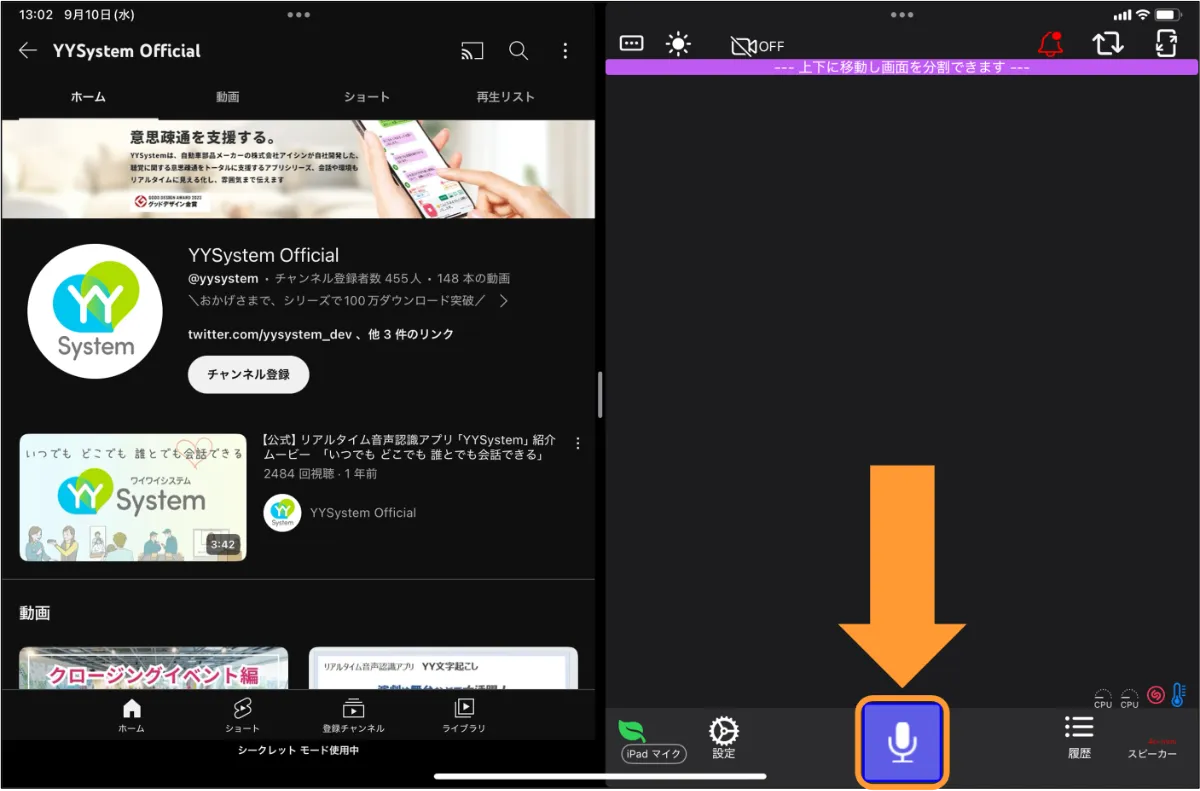Switch to the ホーム channel tab
Image resolution: width=1200 pixels, height=791 pixels.
[x=88, y=97]
